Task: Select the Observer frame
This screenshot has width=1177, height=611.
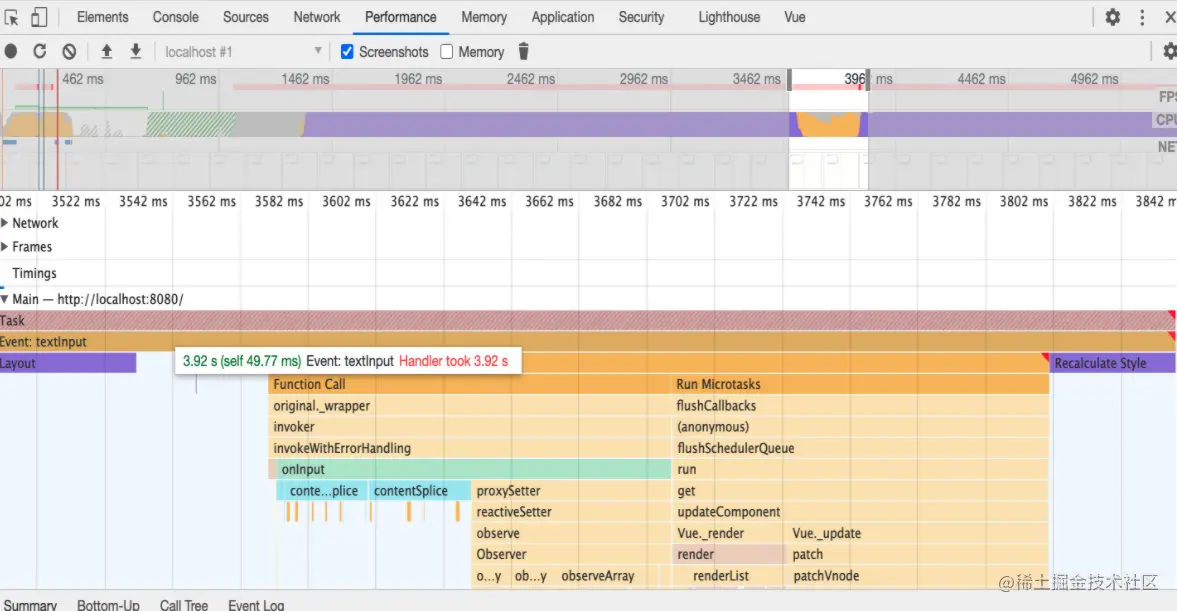Action: click(x=572, y=555)
